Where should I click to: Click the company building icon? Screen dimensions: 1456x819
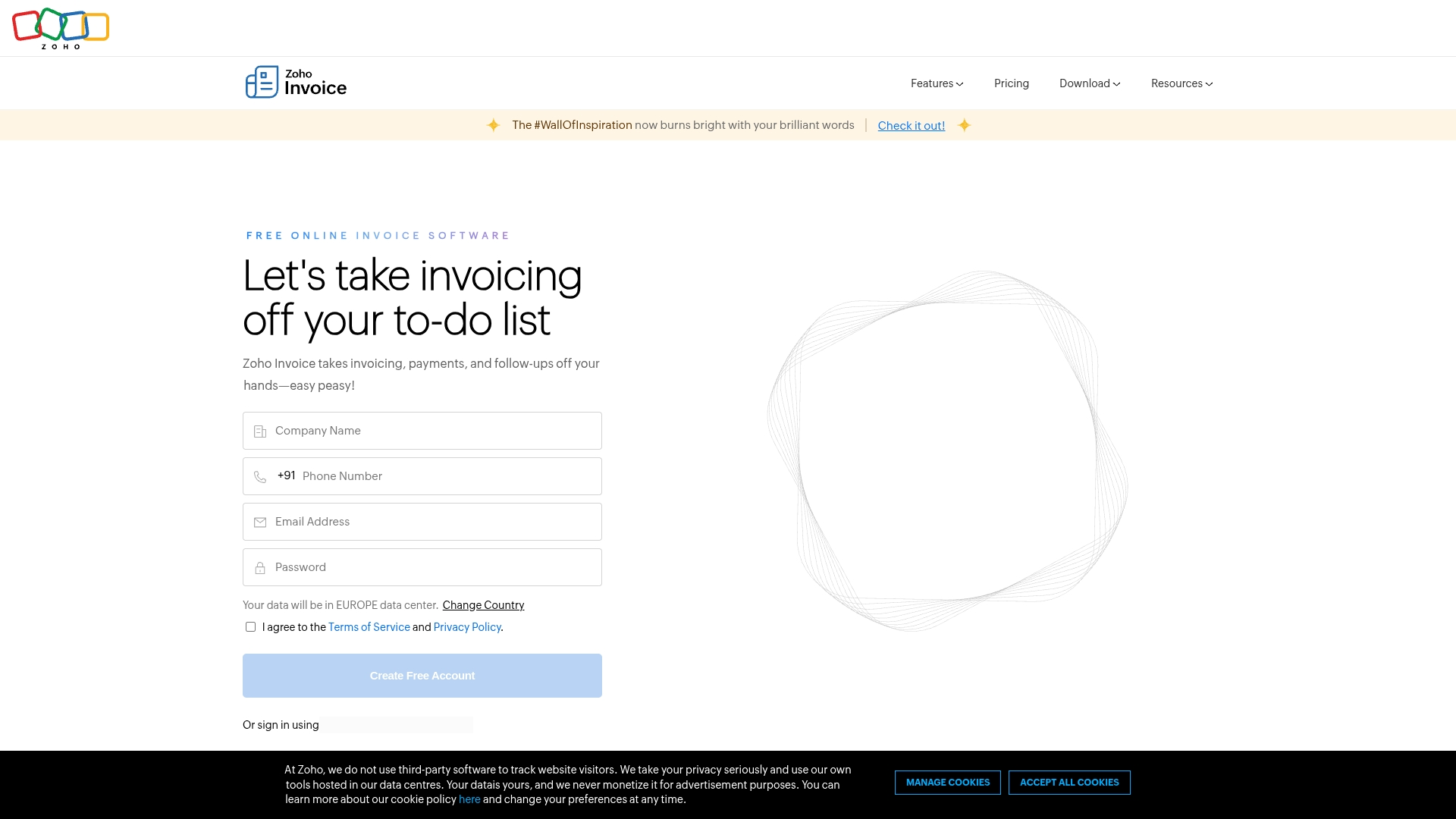[260, 431]
